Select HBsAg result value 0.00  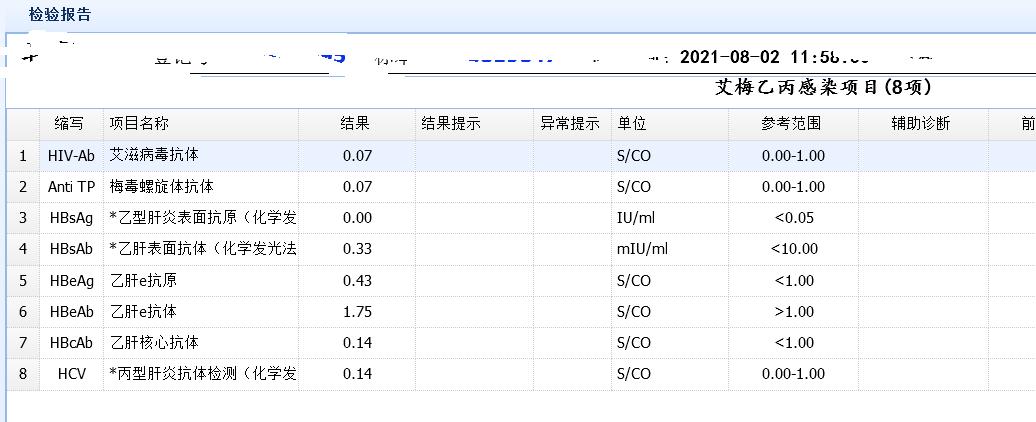point(357,218)
